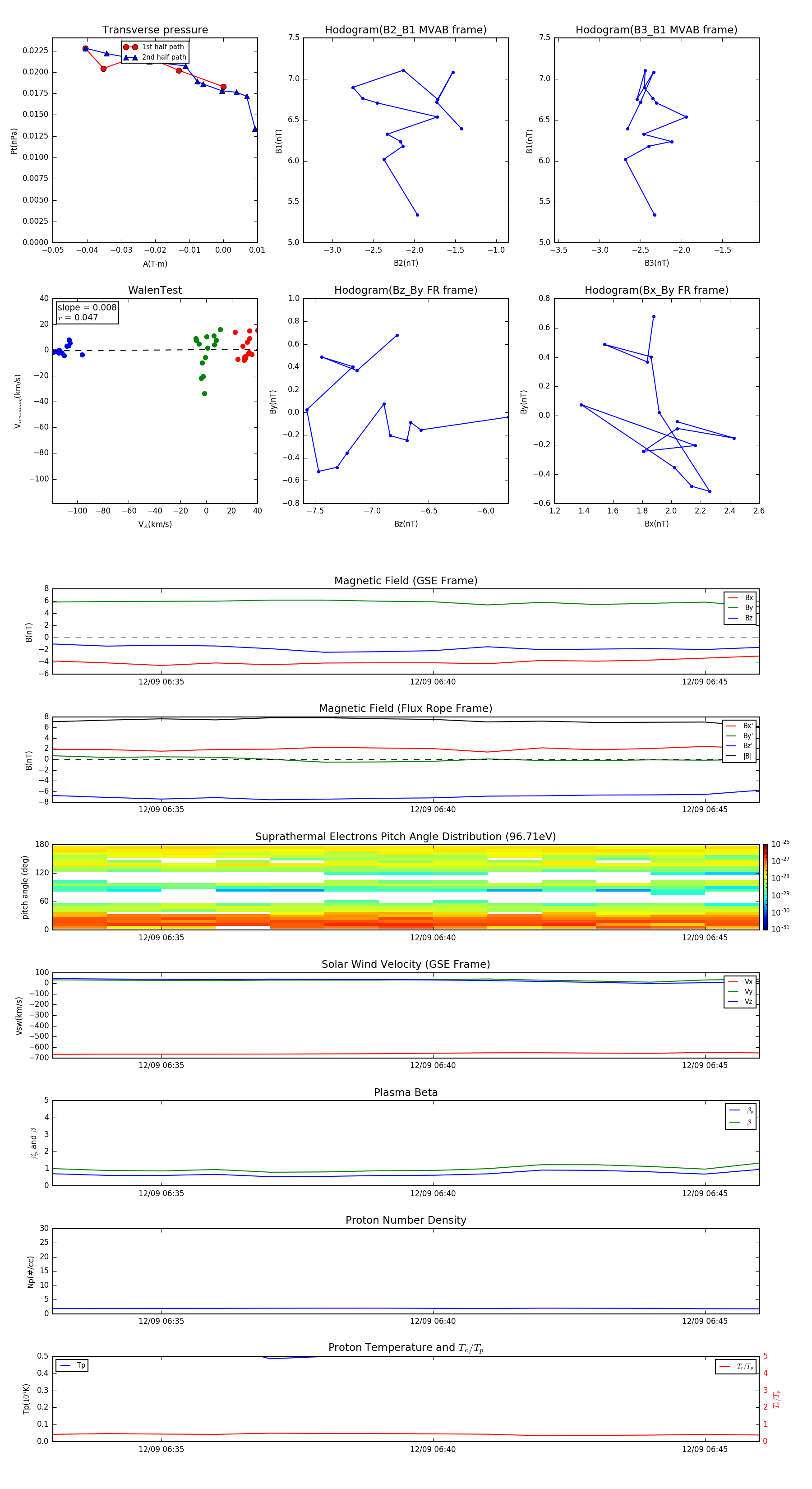Click Vz in the solar wind legend

(740, 1002)
